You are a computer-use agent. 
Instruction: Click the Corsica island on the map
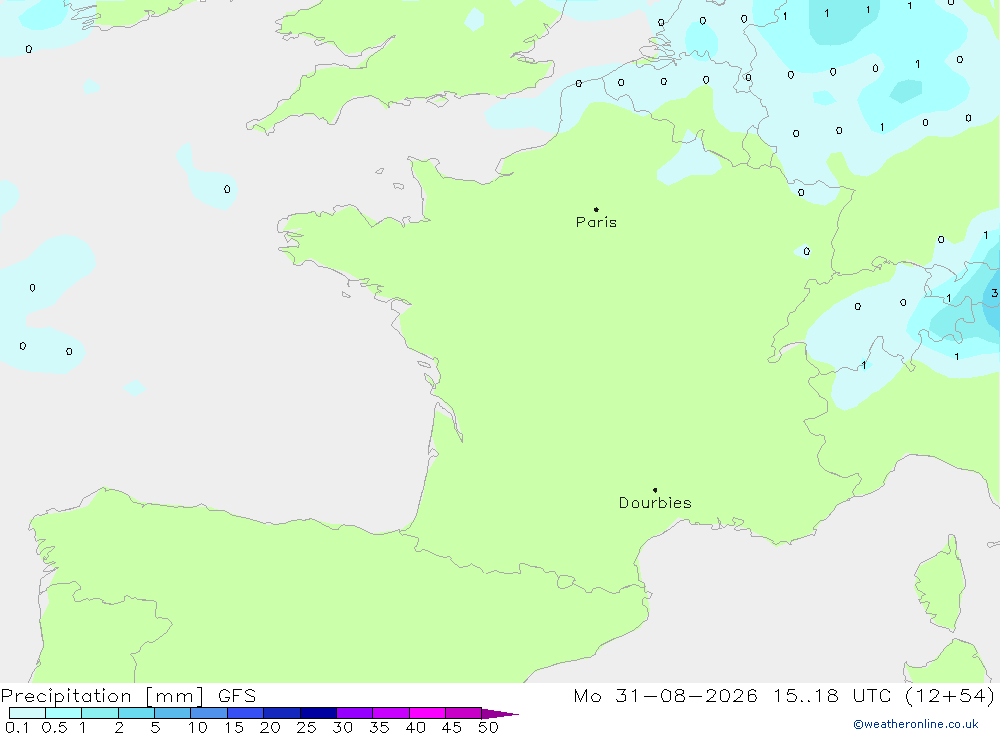click(x=941, y=584)
